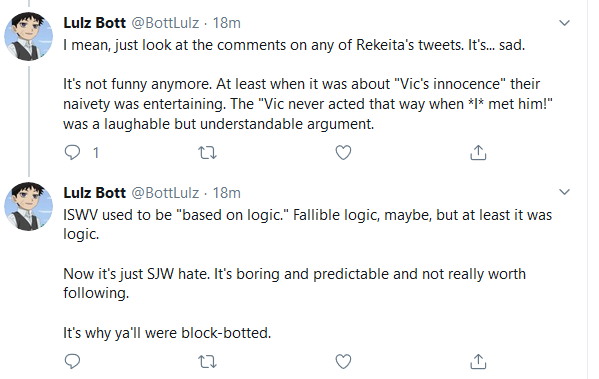This screenshot has height=379, width=599.
Task: Open the first tweet's chevron options menu
Action: tap(564, 23)
